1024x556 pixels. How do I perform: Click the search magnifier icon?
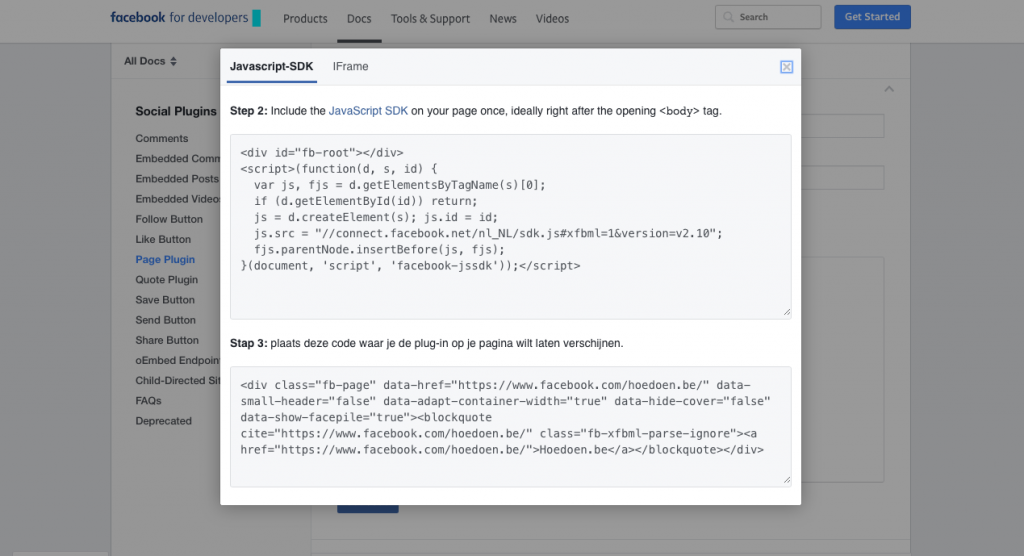[729, 17]
